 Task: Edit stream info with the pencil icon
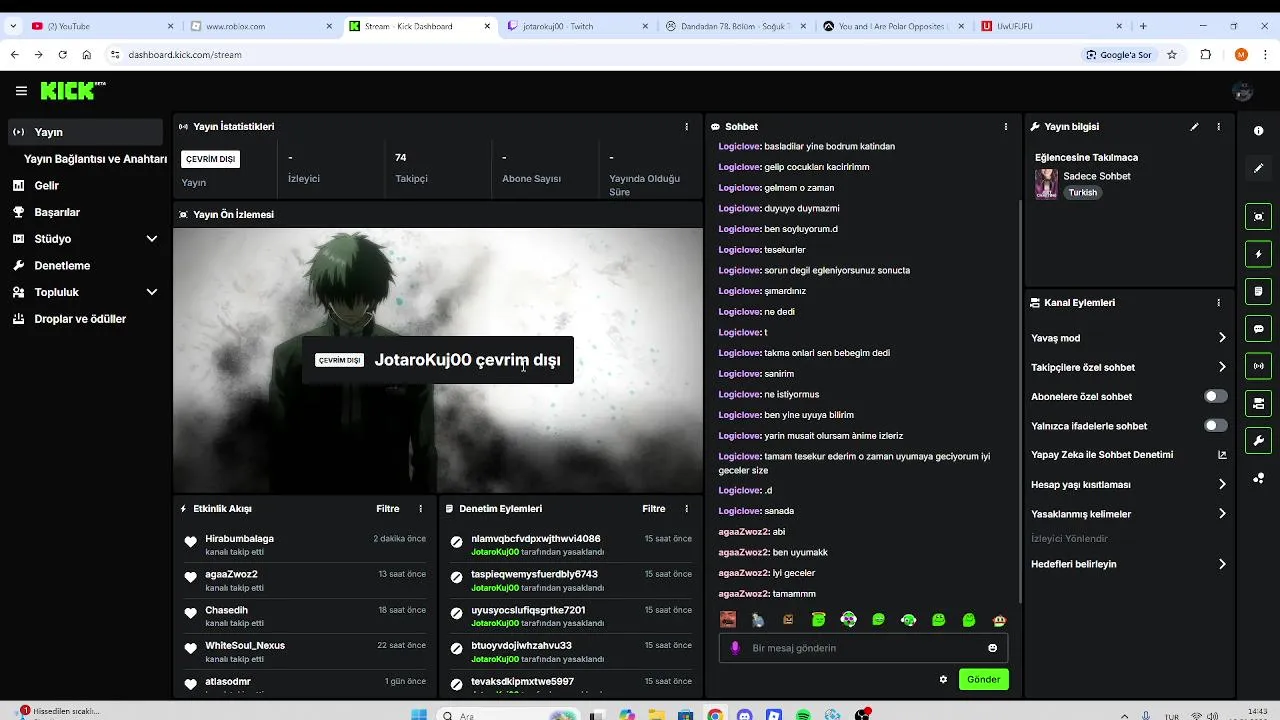(x=1194, y=127)
